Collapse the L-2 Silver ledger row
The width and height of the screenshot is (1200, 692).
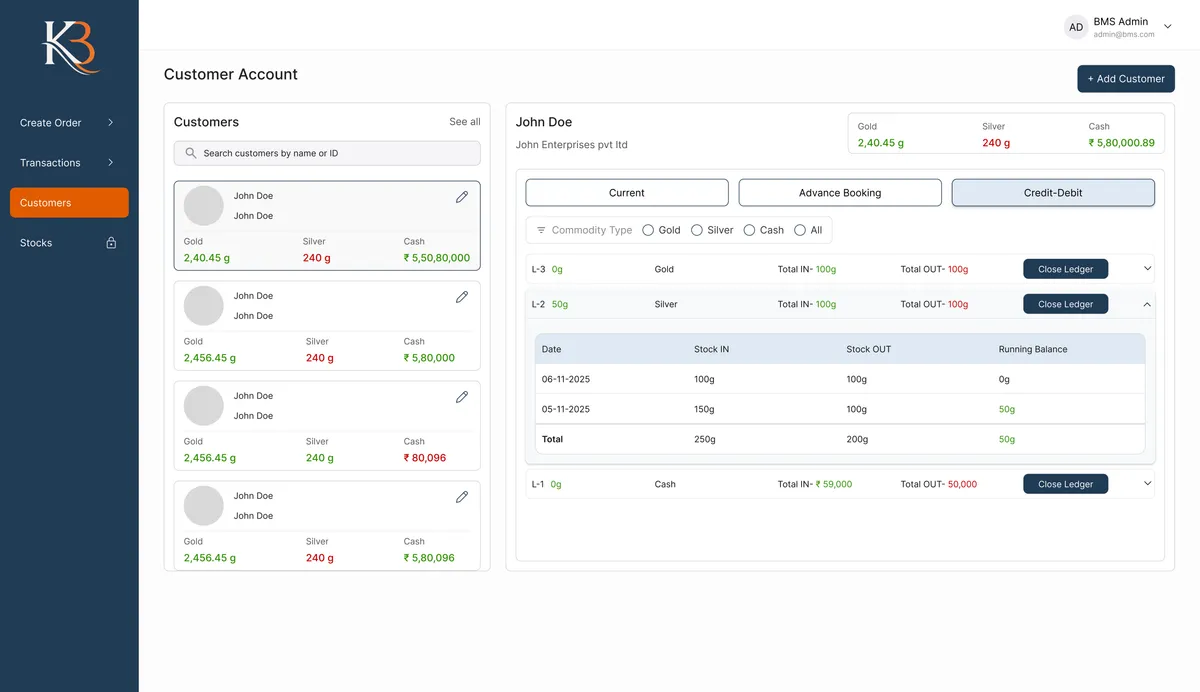(x=1147, y=304)
